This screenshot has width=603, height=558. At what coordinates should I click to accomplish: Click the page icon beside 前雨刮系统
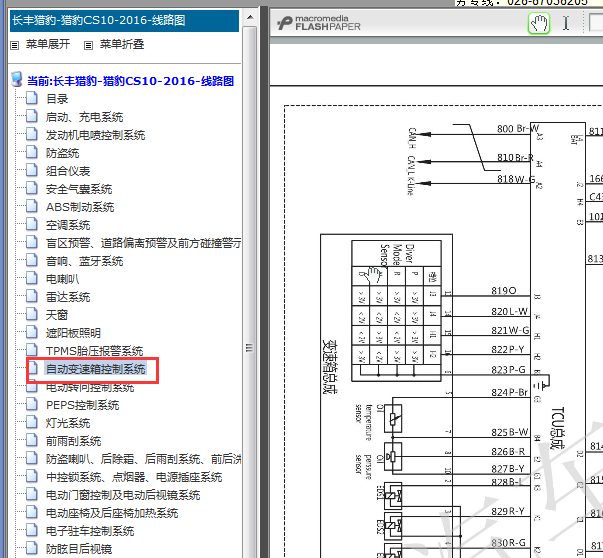[32, 440]
